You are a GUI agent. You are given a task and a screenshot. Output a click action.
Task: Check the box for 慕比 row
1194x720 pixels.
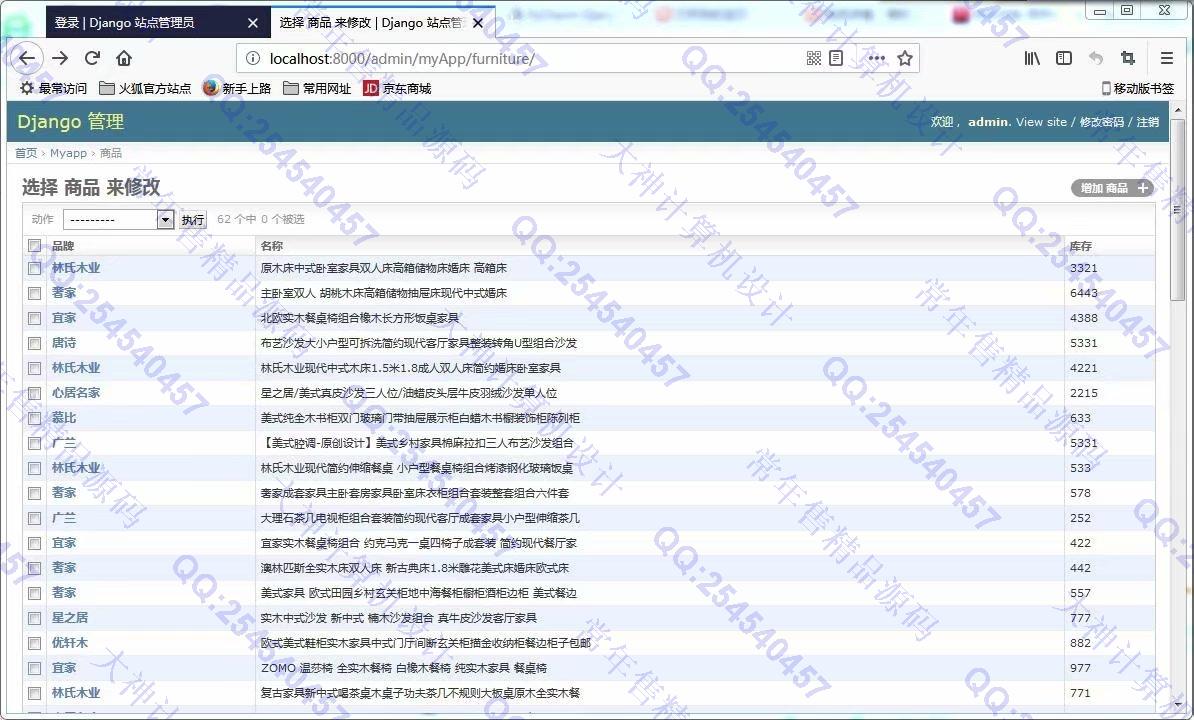(x=34, y=419)
